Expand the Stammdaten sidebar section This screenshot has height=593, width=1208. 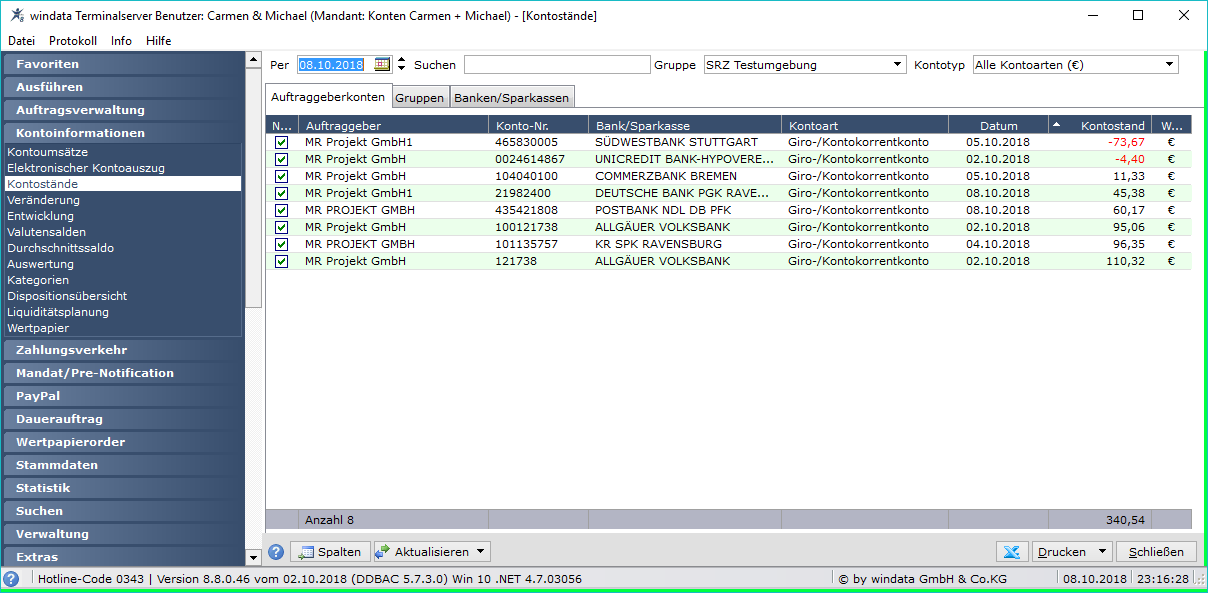pos(123,465)
